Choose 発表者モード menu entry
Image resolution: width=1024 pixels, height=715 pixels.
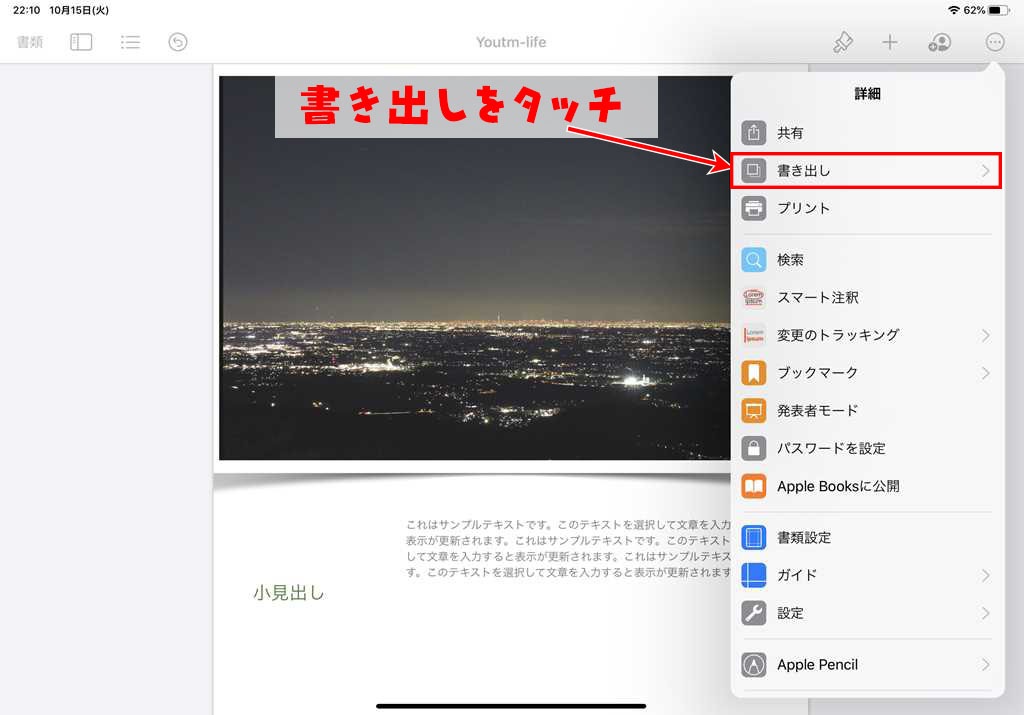[x=867, y=411]
